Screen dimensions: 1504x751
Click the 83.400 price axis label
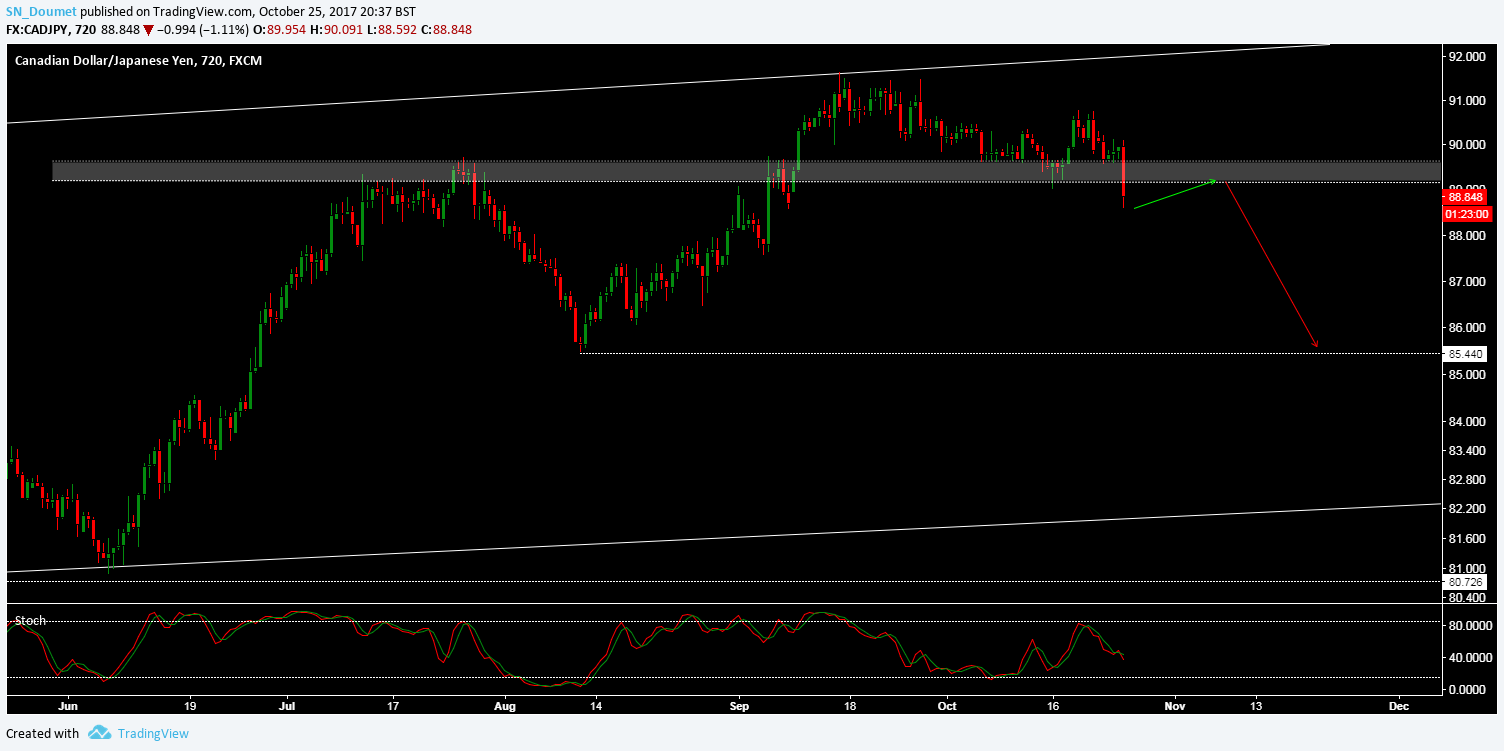(1466, 452)
